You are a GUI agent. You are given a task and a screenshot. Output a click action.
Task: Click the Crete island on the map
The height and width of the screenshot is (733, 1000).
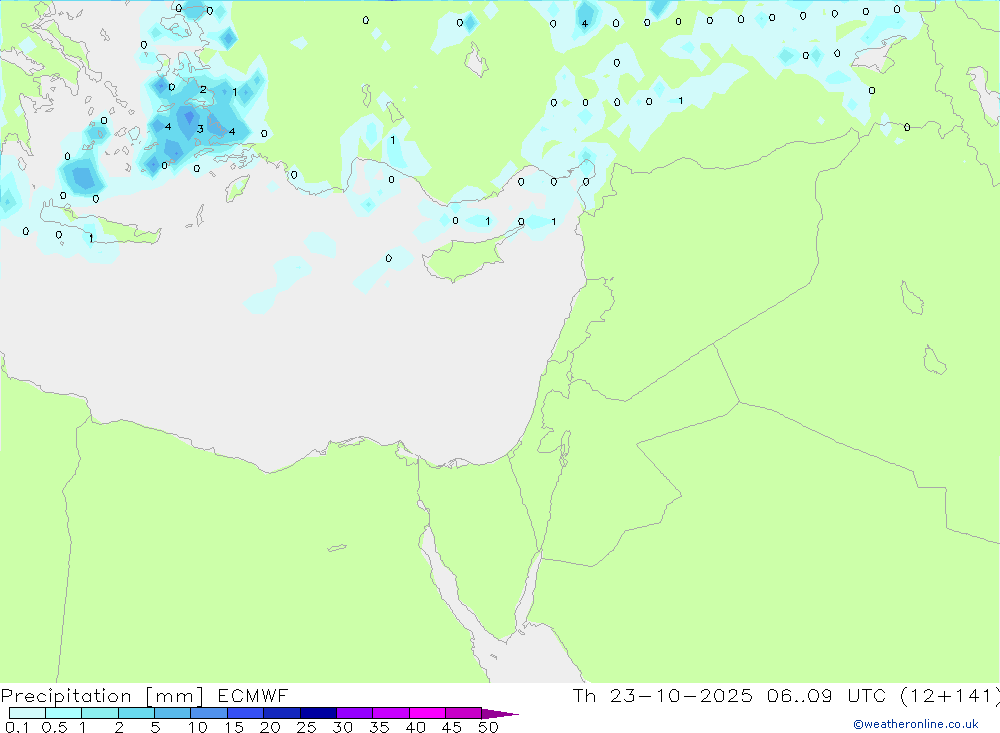coord(102,225)
